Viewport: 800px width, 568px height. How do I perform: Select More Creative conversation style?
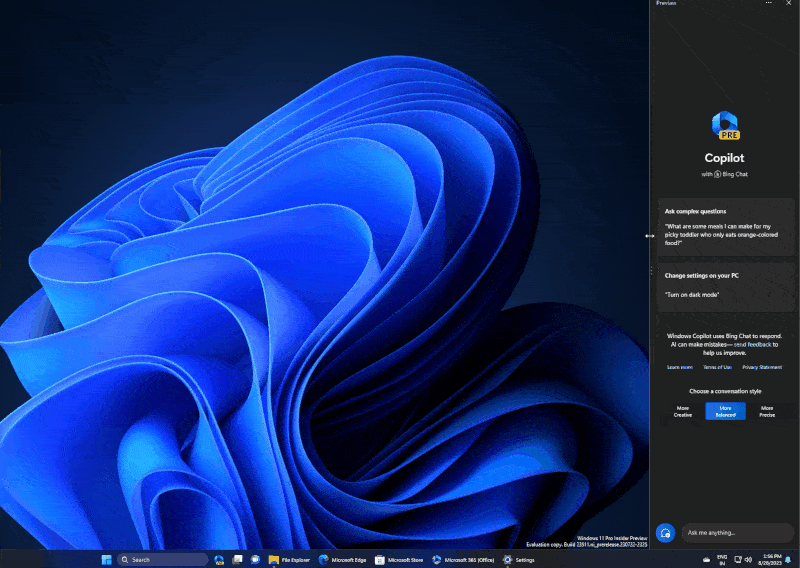(x=683, y=411)
